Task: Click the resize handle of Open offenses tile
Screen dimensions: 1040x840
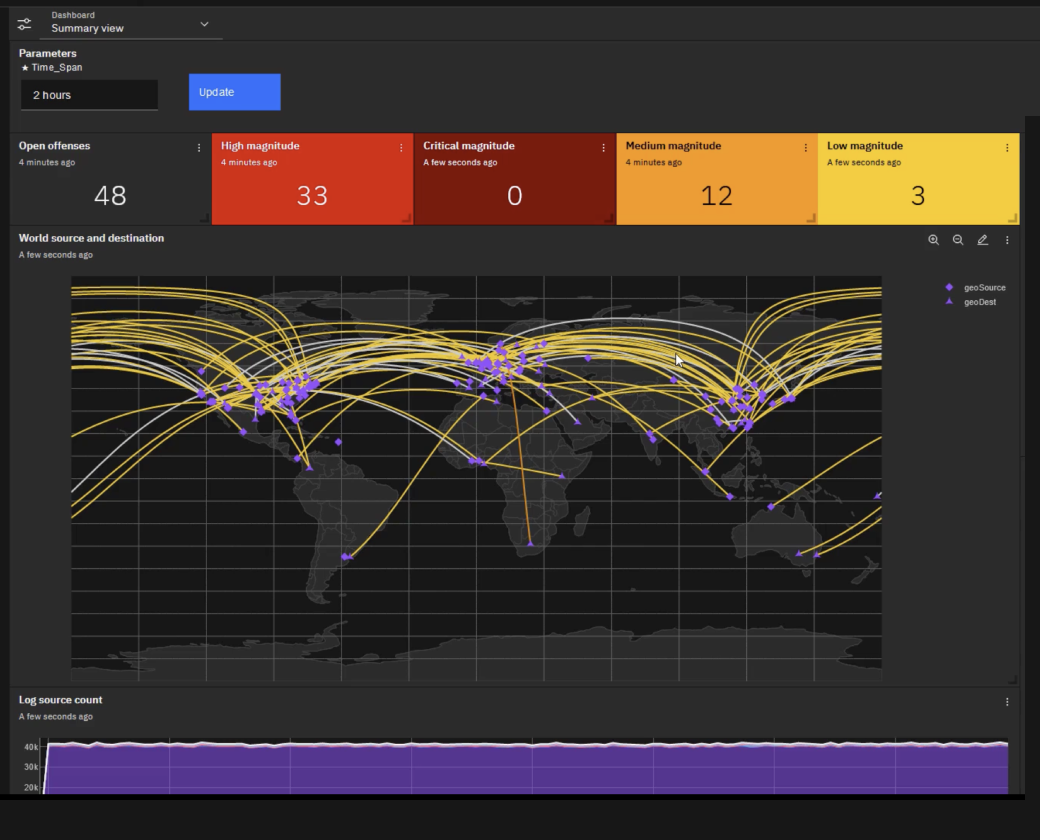Action: click(204, 218)
